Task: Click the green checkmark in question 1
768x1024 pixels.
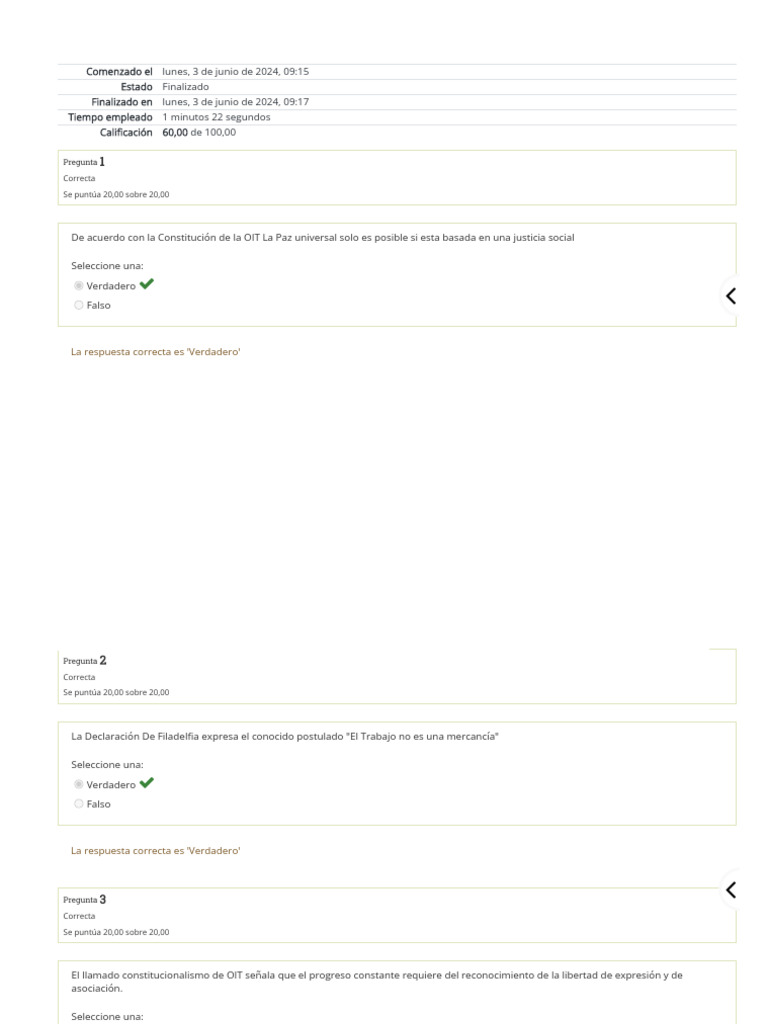Action: click(x=147, y=285)
